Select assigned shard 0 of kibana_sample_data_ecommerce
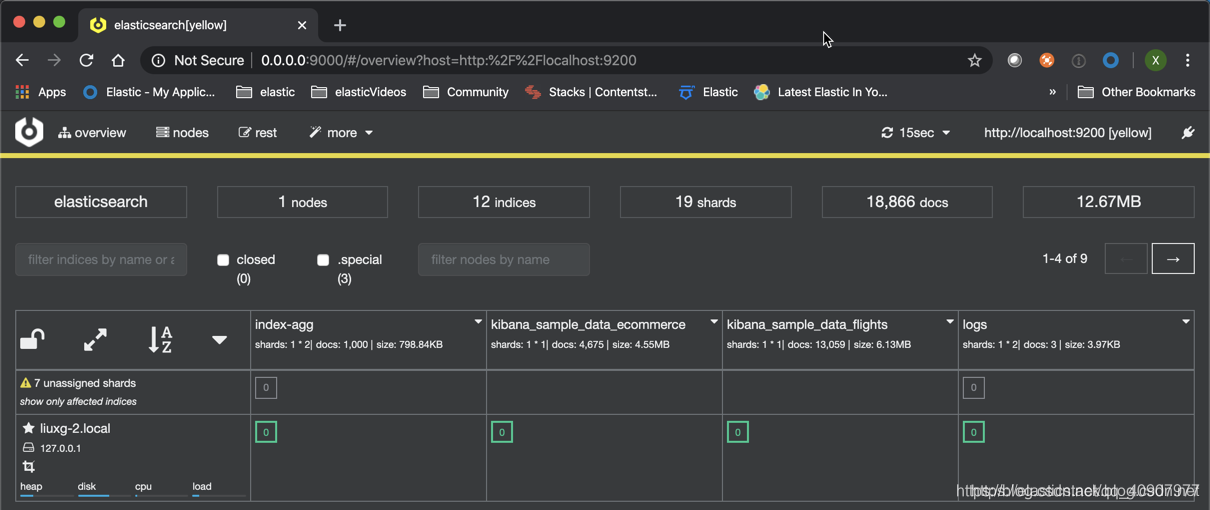The image size is (1210, 510). coord(502,432)
